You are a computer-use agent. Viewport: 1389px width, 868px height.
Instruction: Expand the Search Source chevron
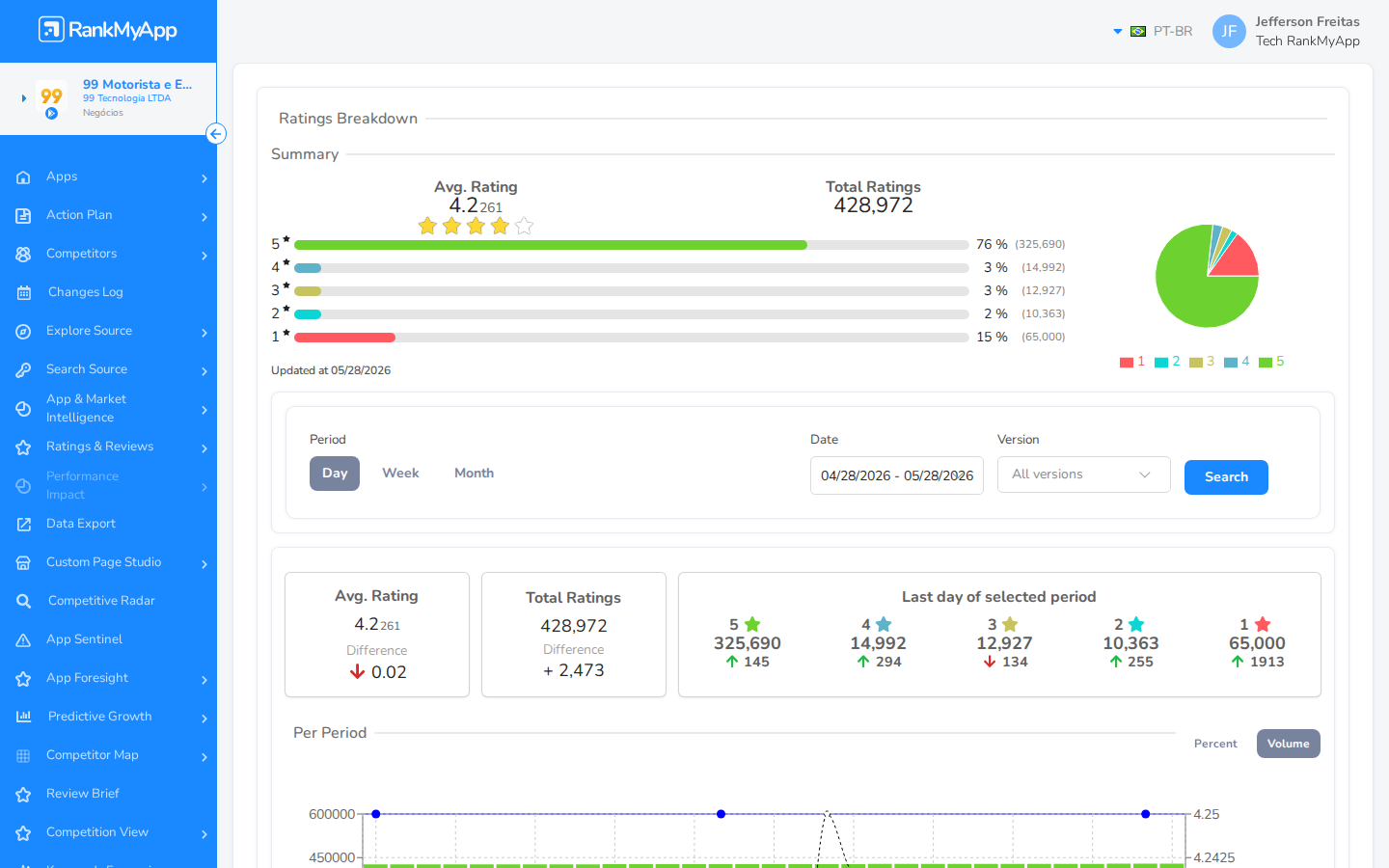204,371
